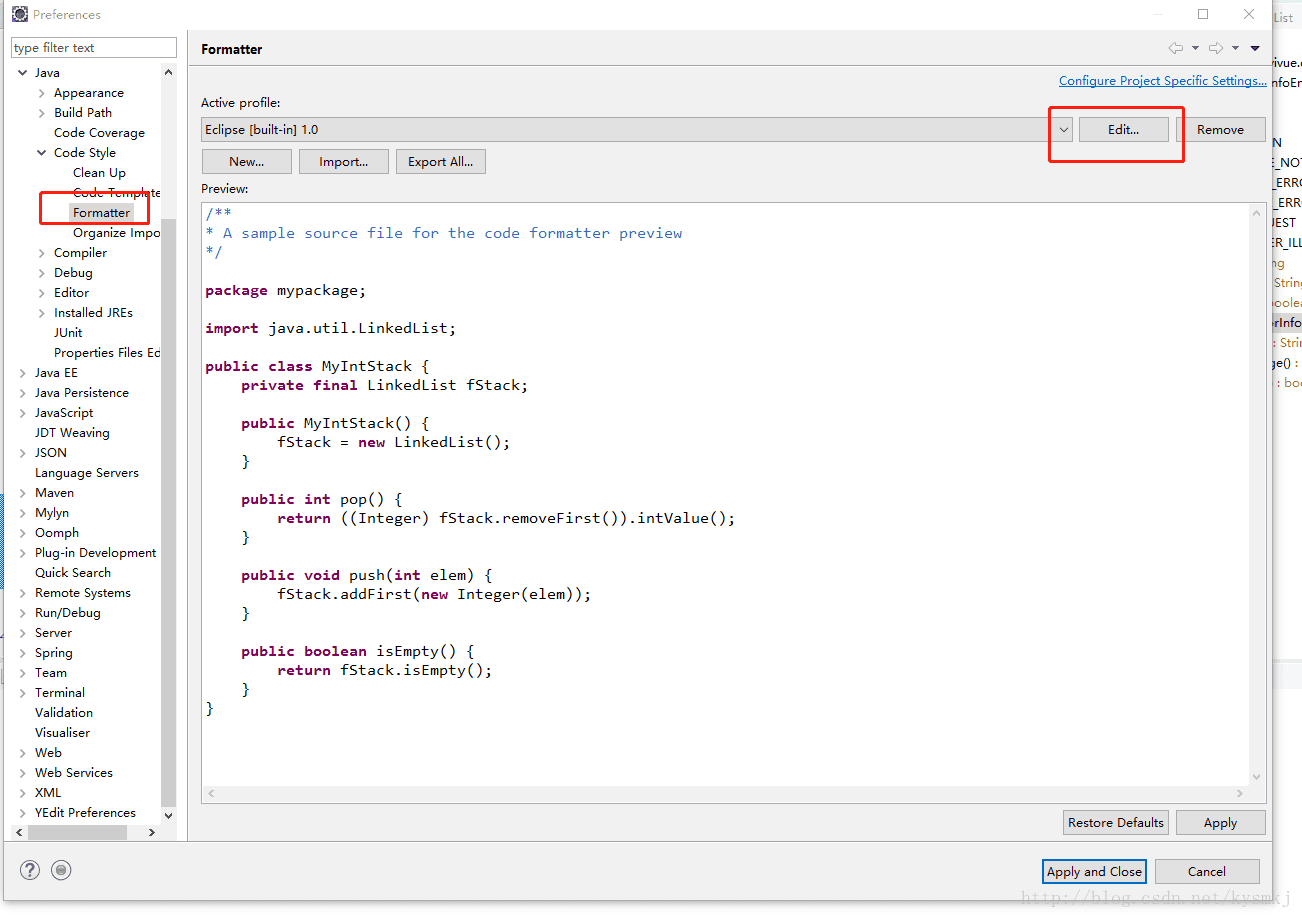Select JUnit in the tree

68,333
